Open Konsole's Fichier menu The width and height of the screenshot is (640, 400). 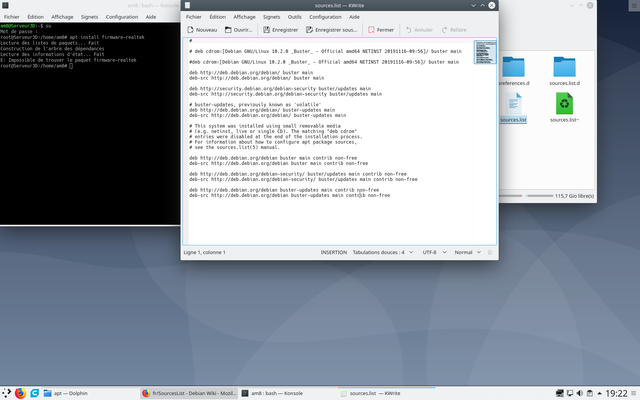coord(11,17)
